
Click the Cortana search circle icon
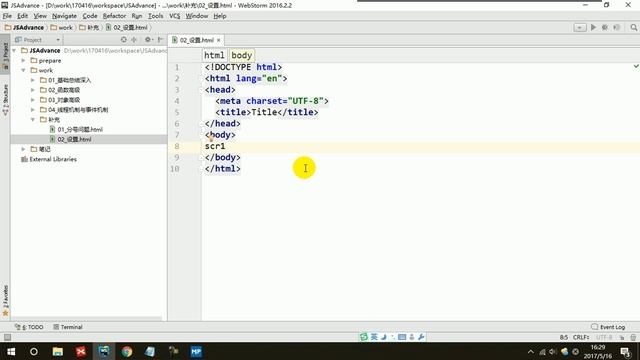(x=34, y=351)
